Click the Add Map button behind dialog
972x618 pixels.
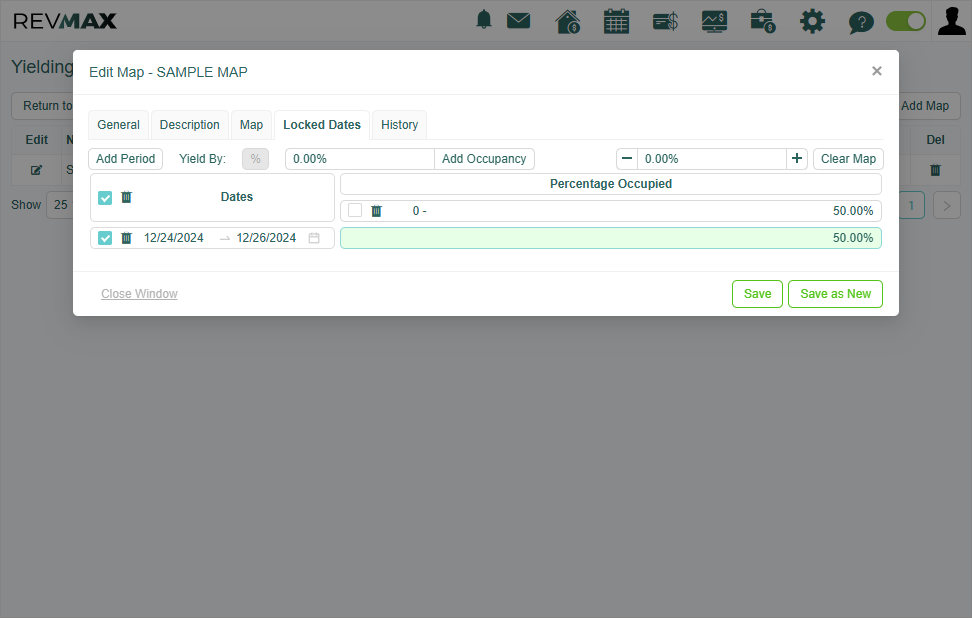coord(925,106)
